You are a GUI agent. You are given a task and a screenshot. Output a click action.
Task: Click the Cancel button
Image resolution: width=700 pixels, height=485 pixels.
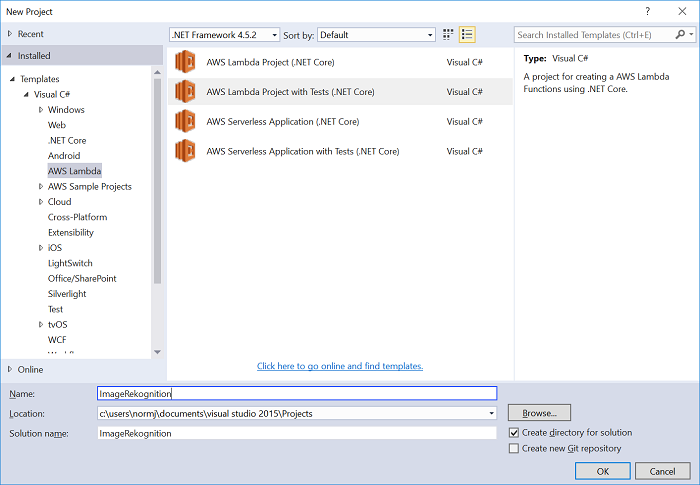point(662,471)
